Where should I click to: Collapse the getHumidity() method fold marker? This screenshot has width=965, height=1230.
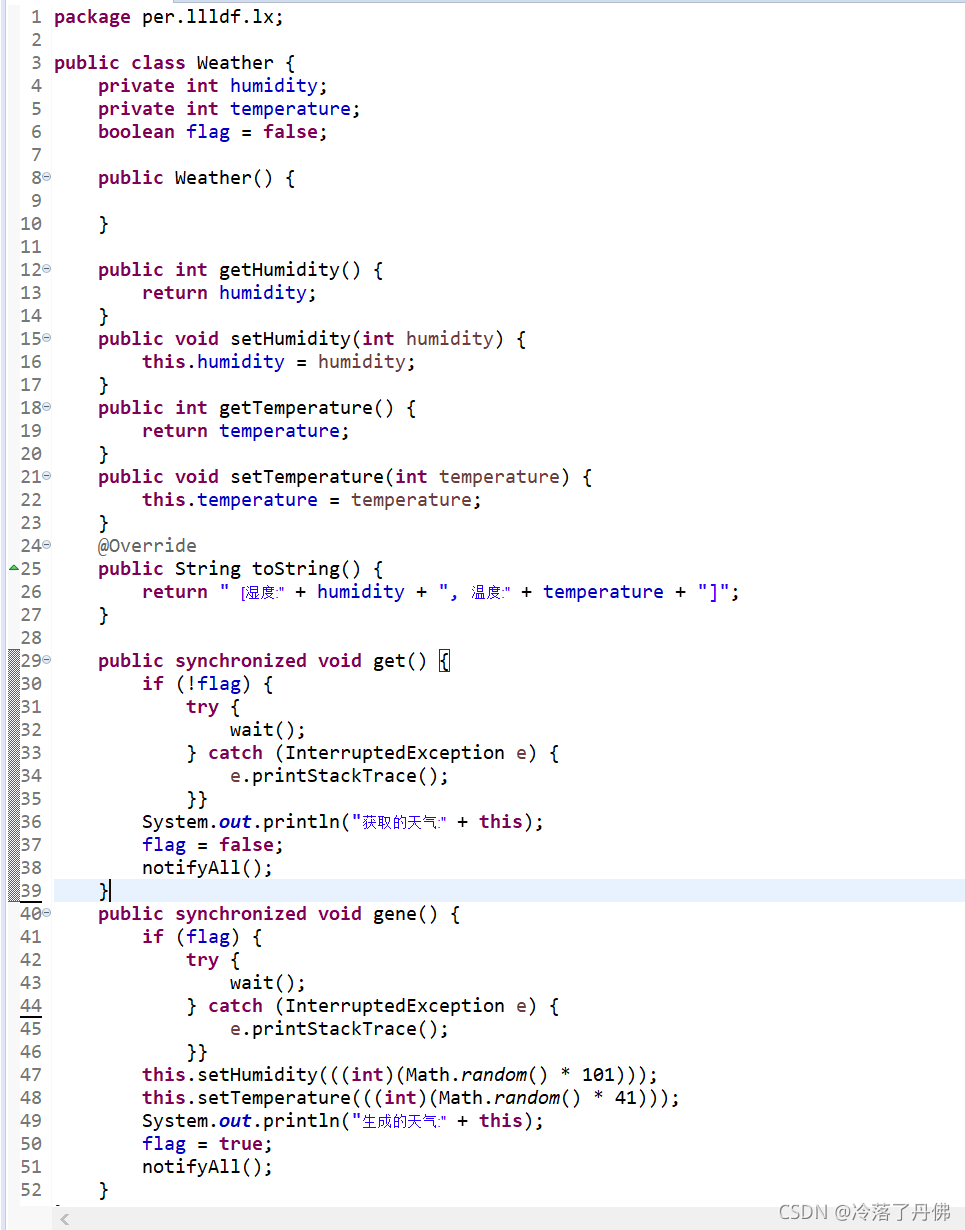tap(46, 269)
